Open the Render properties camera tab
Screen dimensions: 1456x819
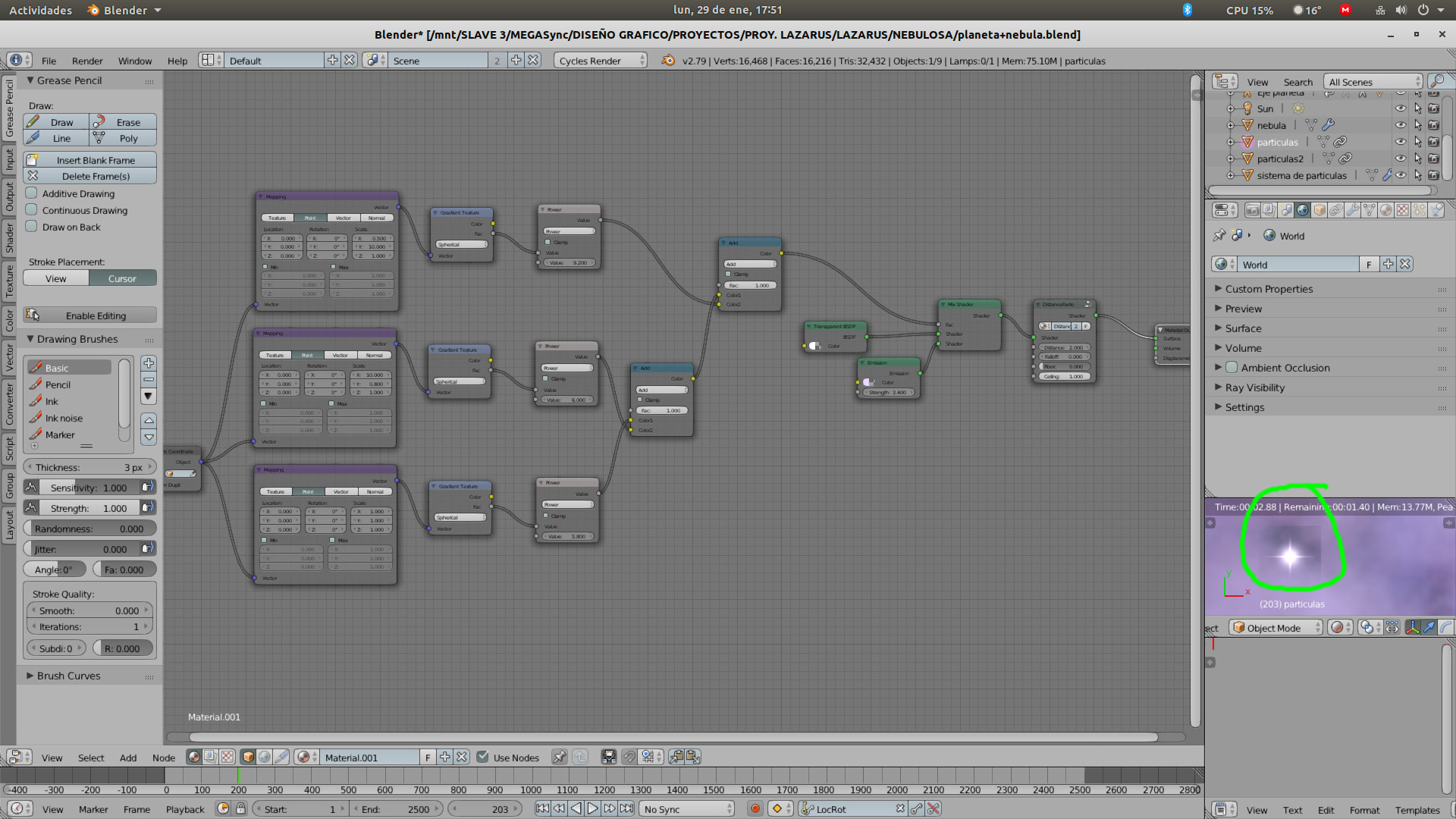click(x=1252, y=210)
